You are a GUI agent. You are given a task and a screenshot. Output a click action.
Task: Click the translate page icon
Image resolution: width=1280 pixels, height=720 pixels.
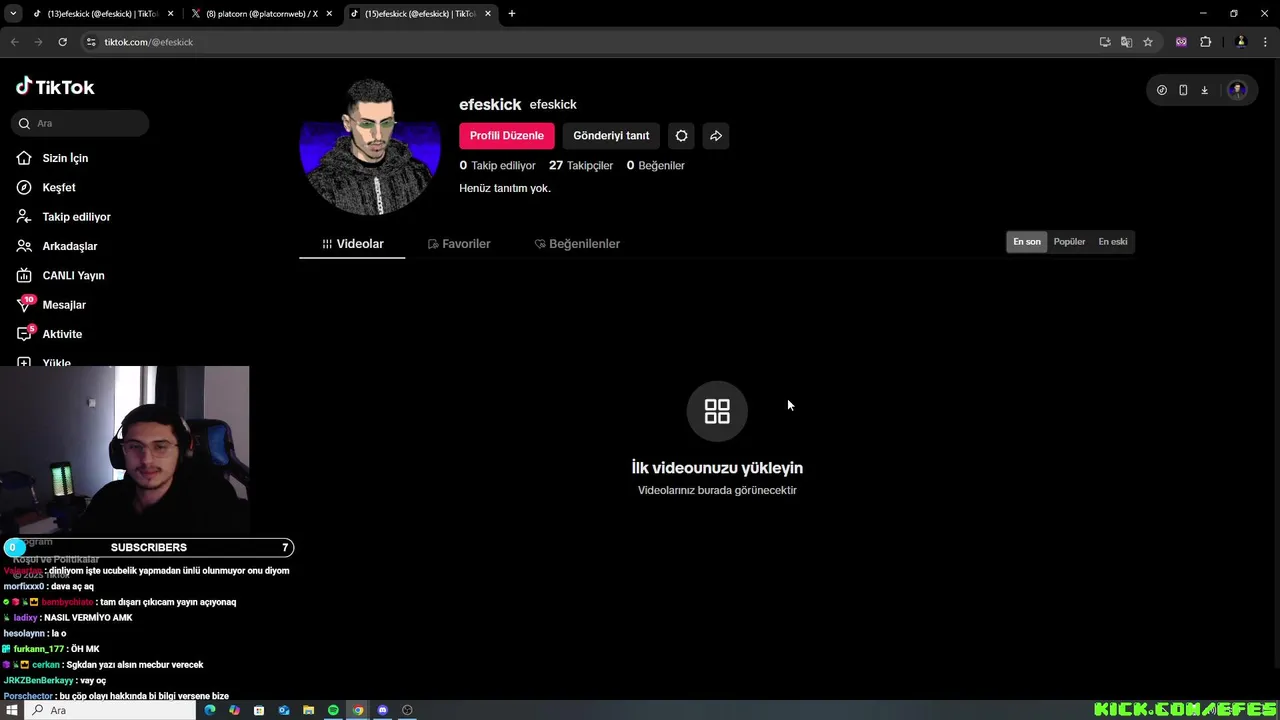[x=1126, y=42]
